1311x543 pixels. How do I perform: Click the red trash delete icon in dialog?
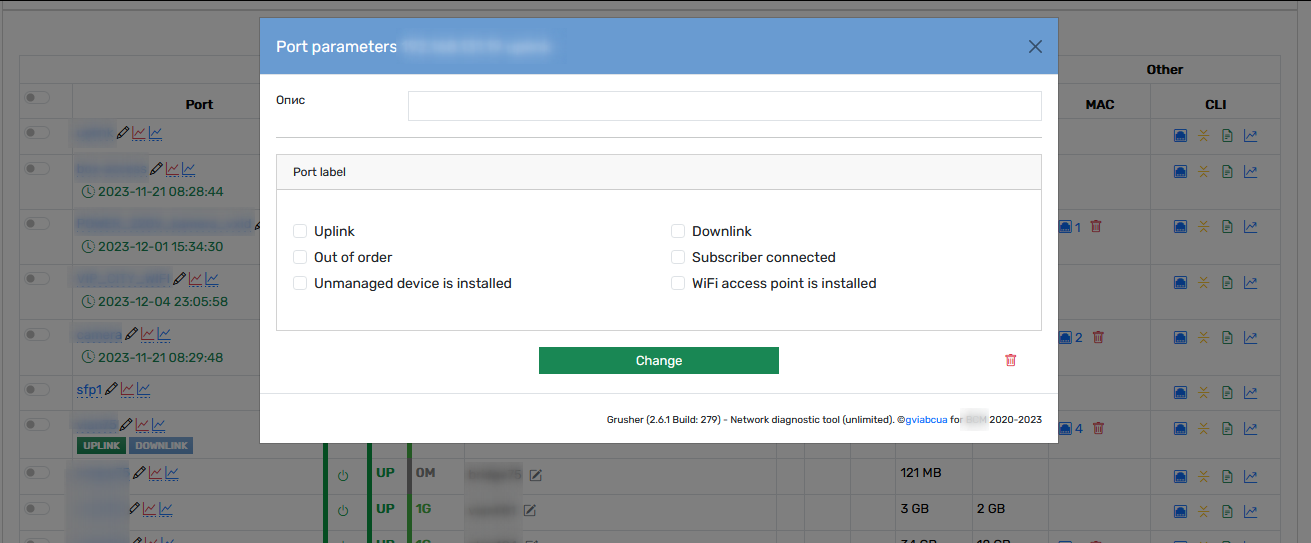1010,360
